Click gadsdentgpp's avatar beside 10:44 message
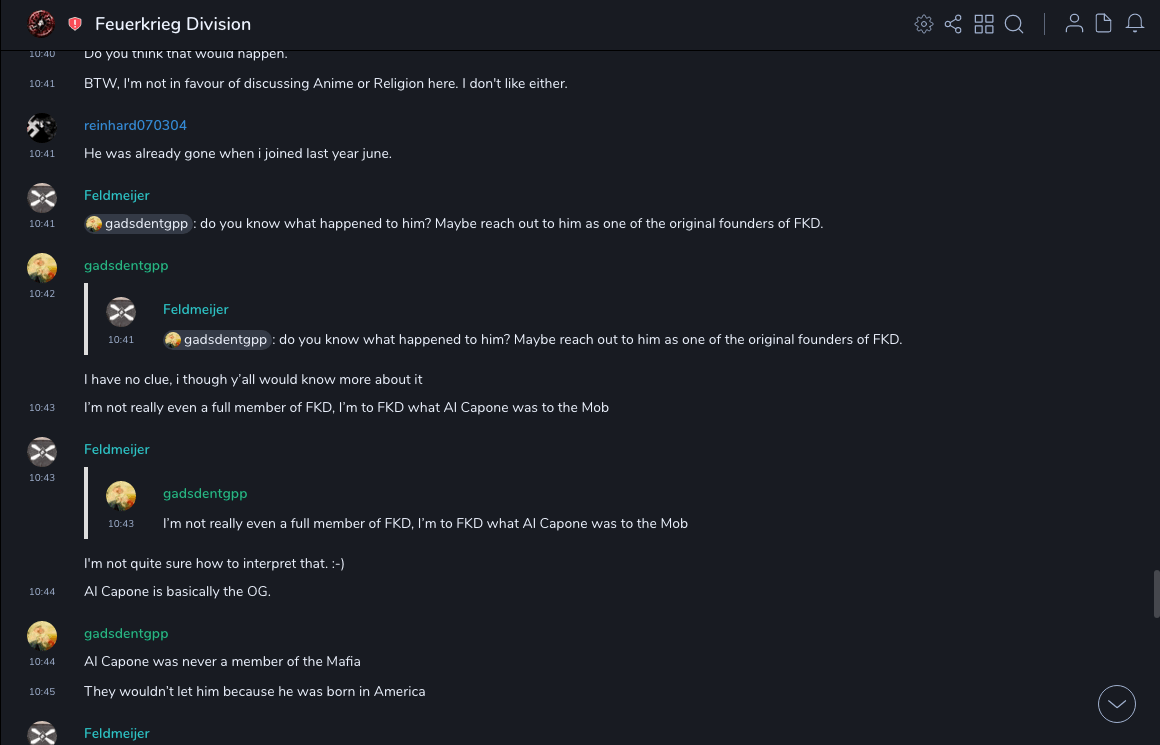This screenshot has width=1160, height=745. click(42, 636)
